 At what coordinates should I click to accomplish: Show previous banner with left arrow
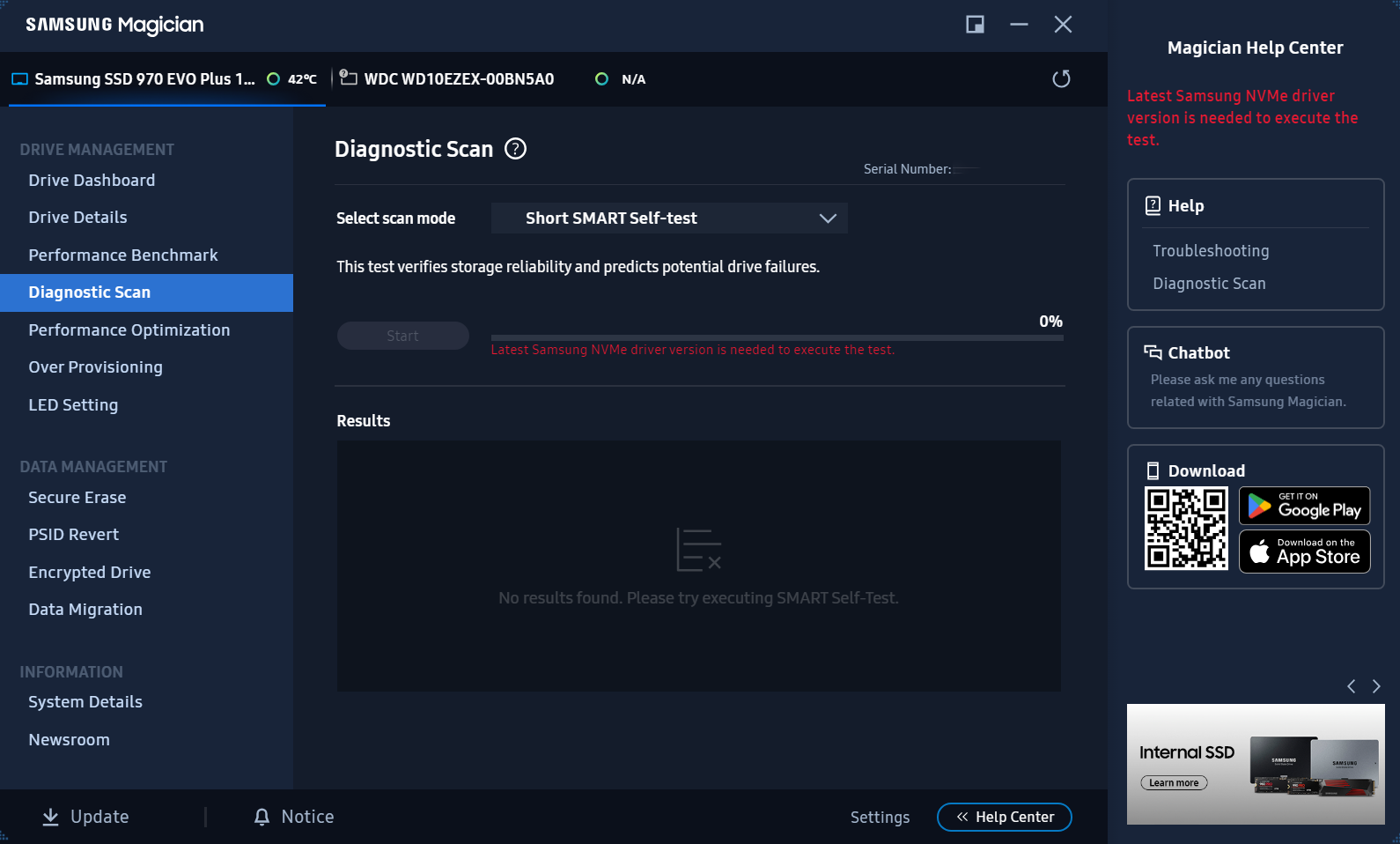[x=1351, y=686]
